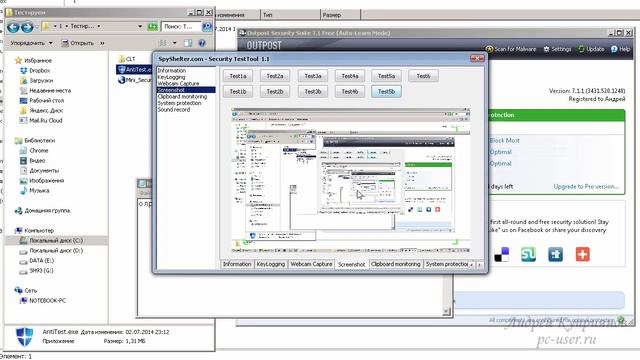The height and width of the screenshot is (360, 640).
Task: Open Музыка library
Action: click(35, 191)
